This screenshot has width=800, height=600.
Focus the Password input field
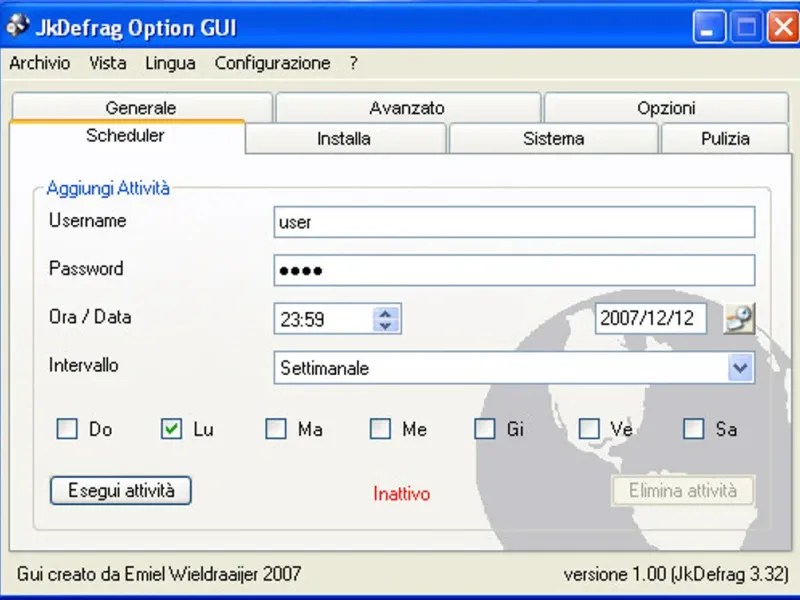tap(514, 270)
